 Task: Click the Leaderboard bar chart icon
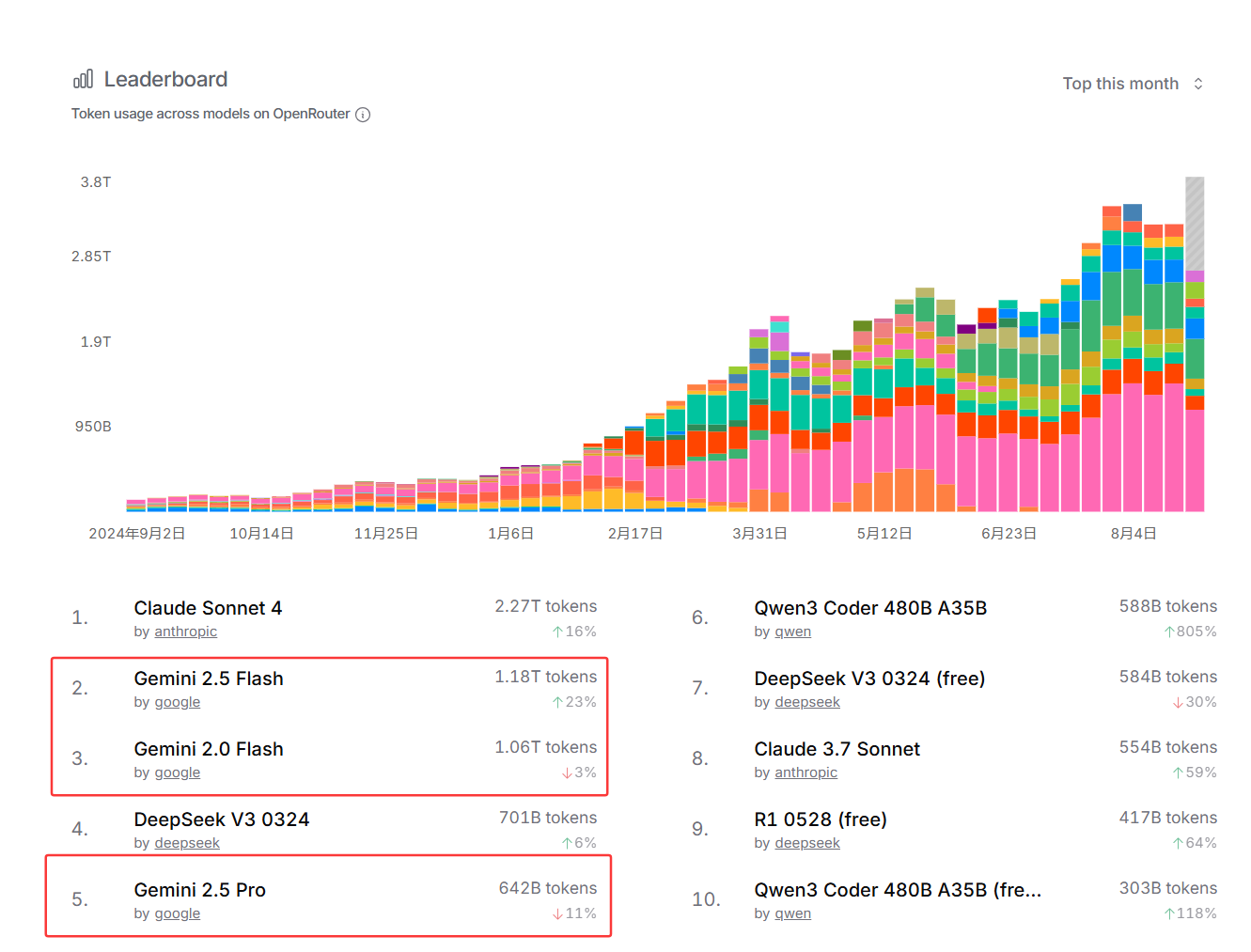tap(83, 79)
